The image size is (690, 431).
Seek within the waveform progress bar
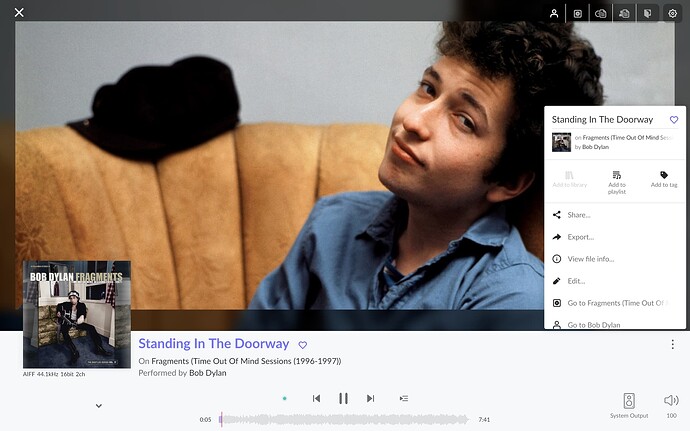pos(344,420)
